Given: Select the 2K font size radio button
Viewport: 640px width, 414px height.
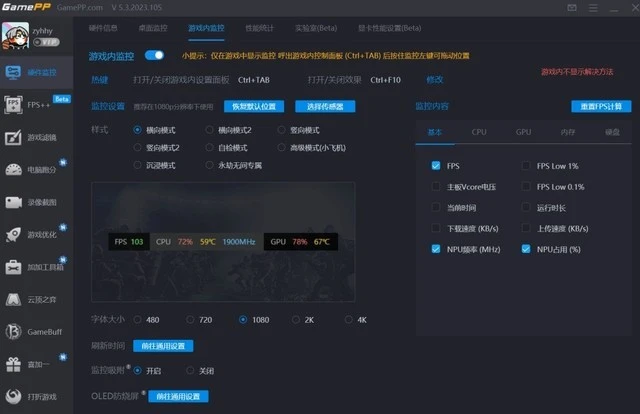Looking at the screenshot, I should (296, 319).
